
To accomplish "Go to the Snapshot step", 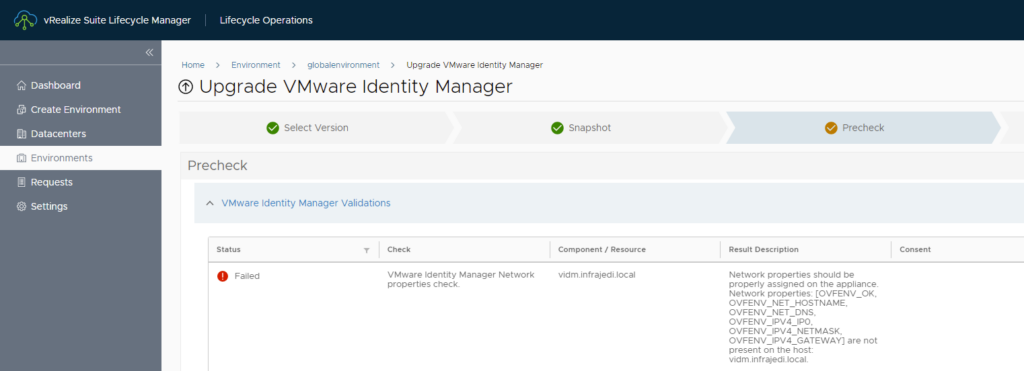I will 581,128.
